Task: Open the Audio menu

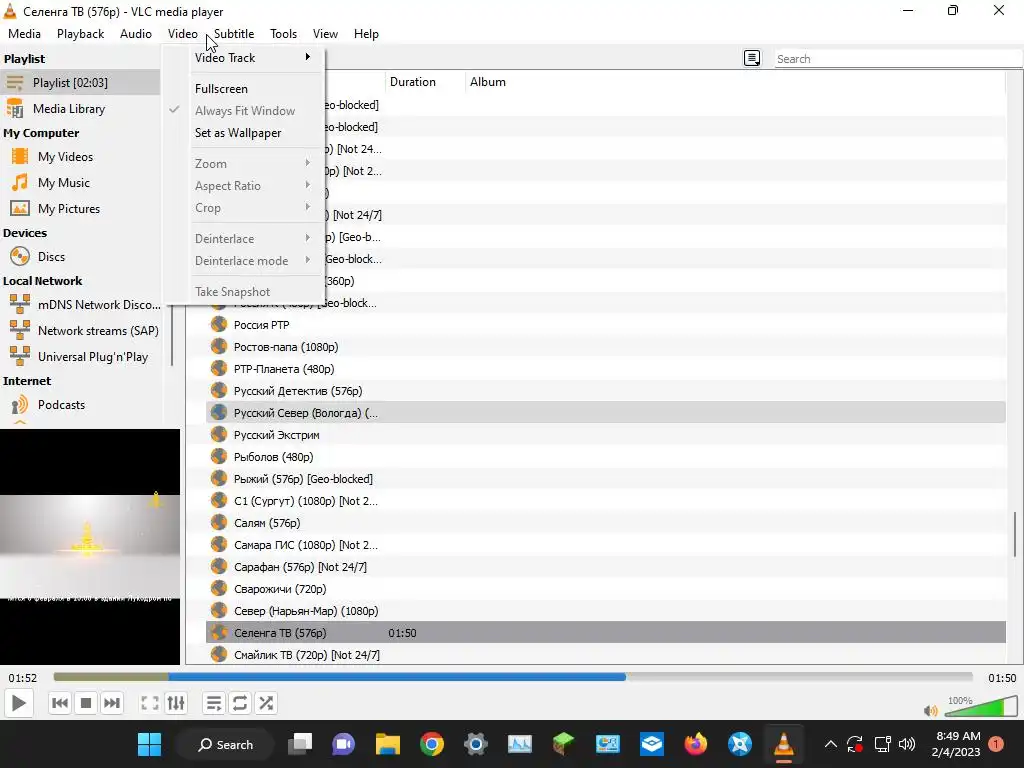Action: click(x=136, y=34)
